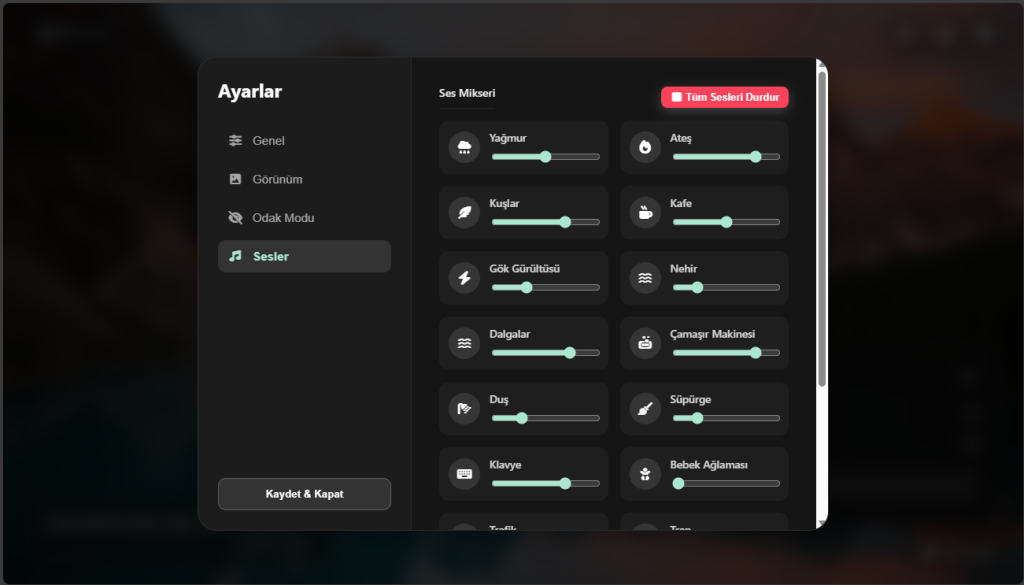This screenshot has width=1024, height=585.
Task: Click the Dalgalar waves icon
Action: tap(464, 343)
